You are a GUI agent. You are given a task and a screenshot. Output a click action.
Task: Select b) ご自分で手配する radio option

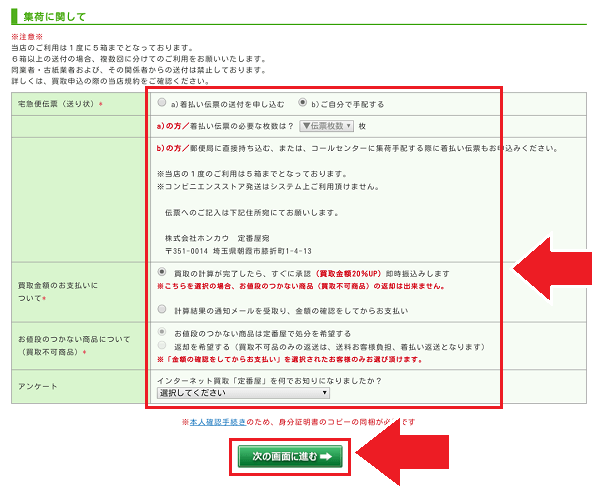point(303,102)
